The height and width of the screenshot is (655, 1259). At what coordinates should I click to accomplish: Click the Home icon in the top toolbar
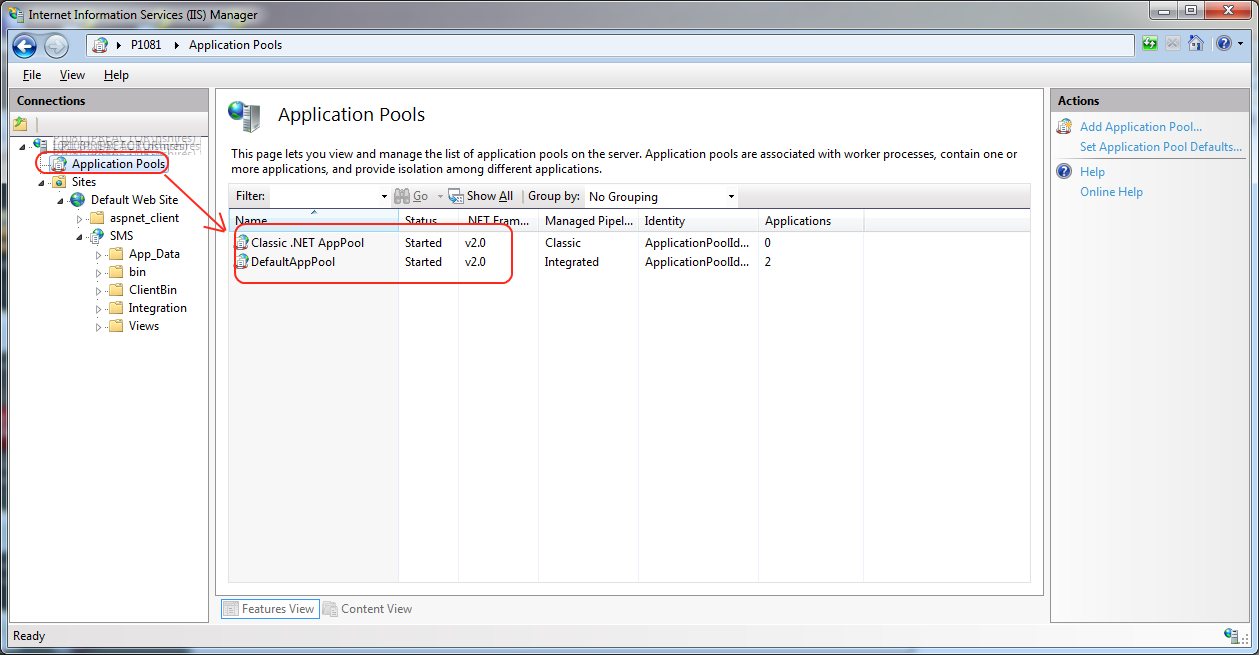(x=1195, y=44)
